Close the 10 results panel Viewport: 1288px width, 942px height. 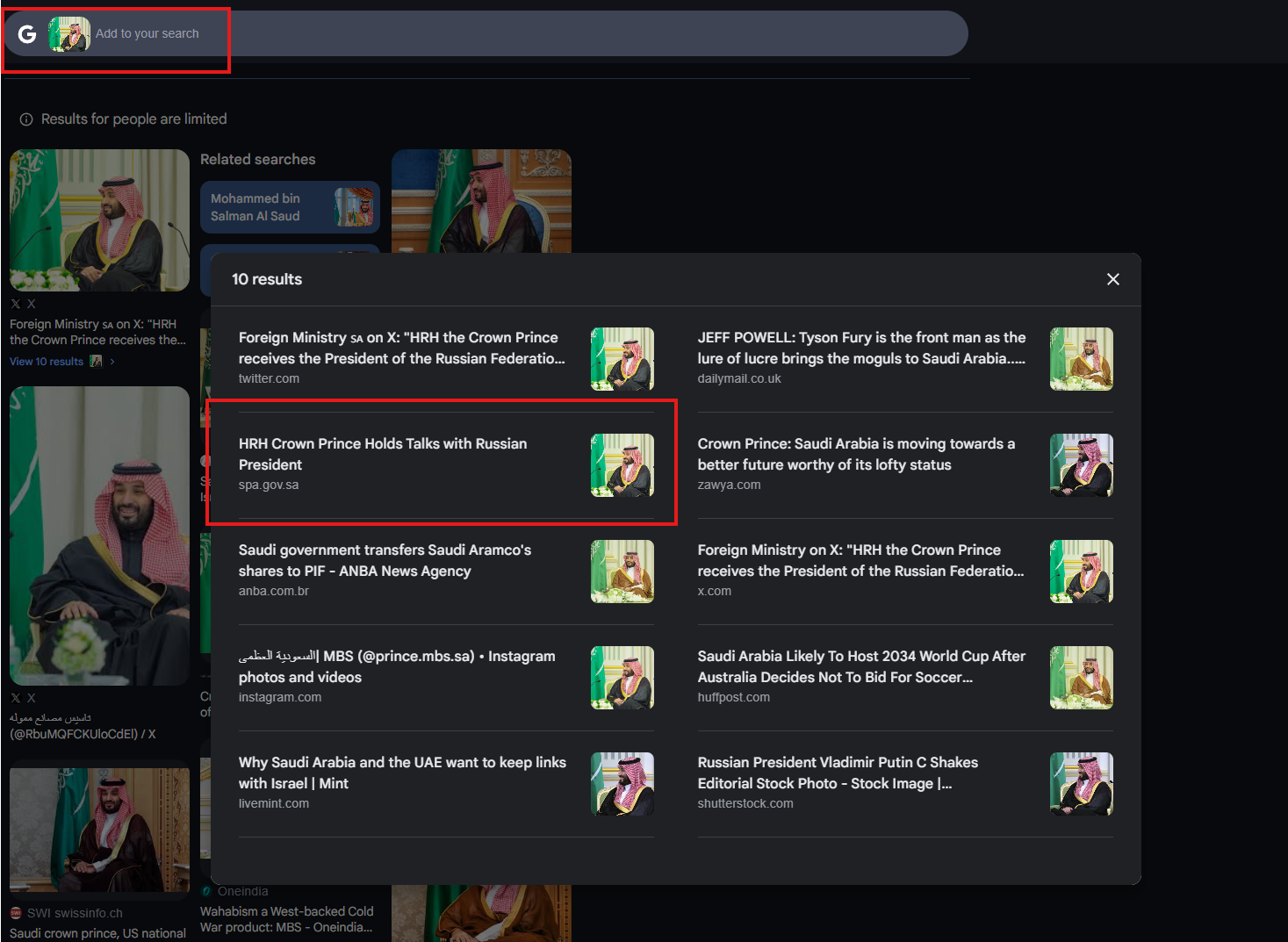pyautogui.click(x=1112, y=279)
